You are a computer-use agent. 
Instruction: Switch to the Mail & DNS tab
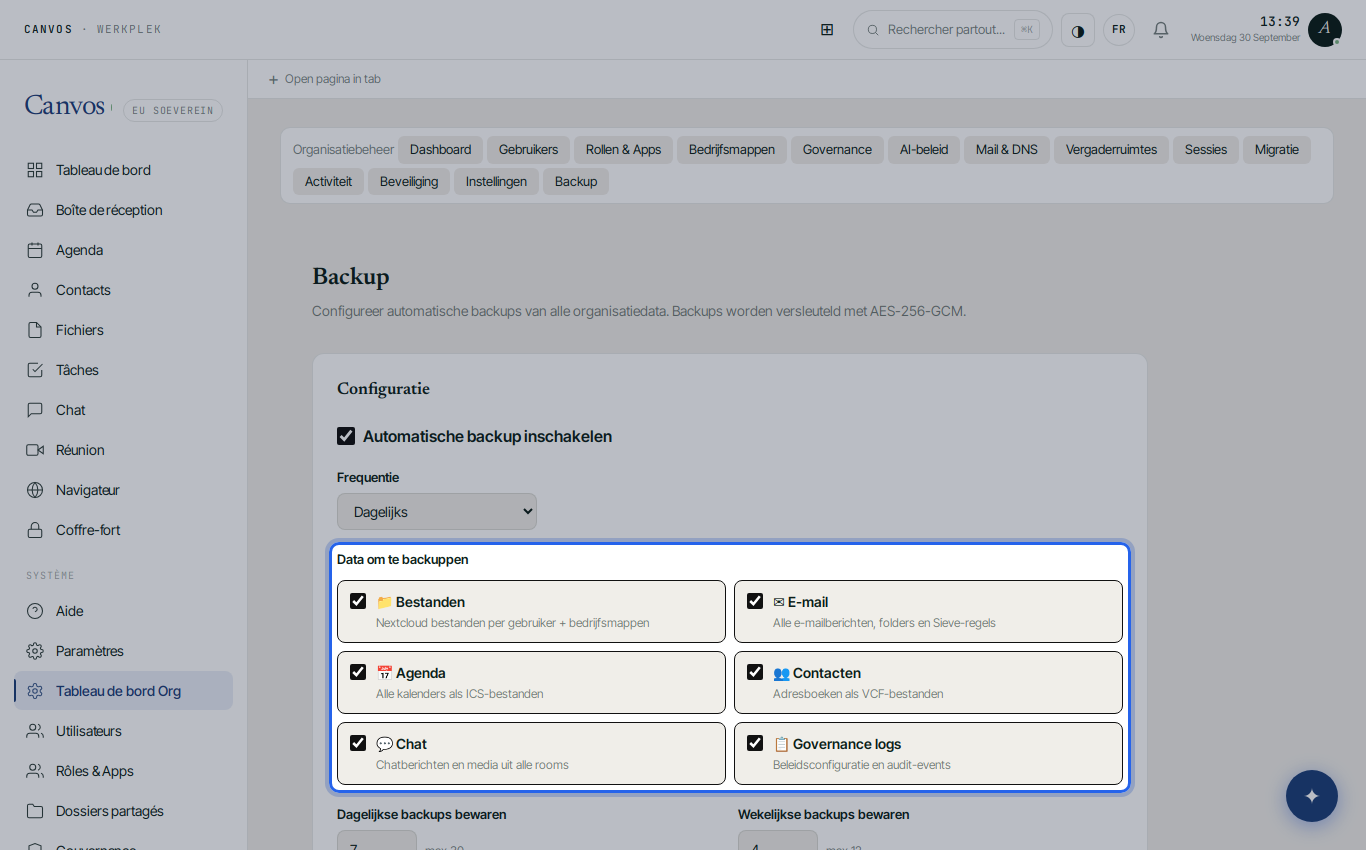1007,150
